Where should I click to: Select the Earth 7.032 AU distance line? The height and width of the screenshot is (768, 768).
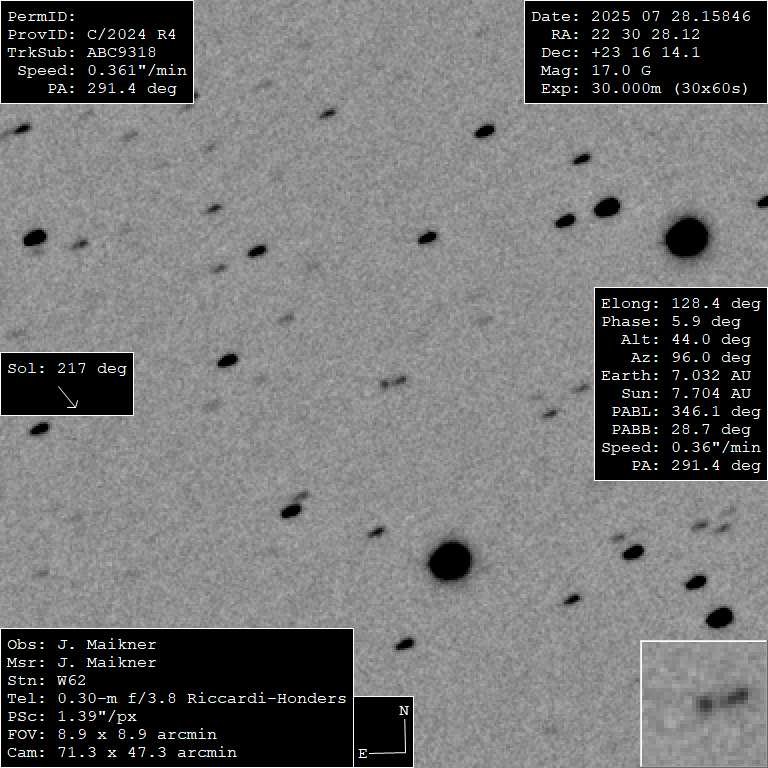pyautogui.click(x=680, y=375)
